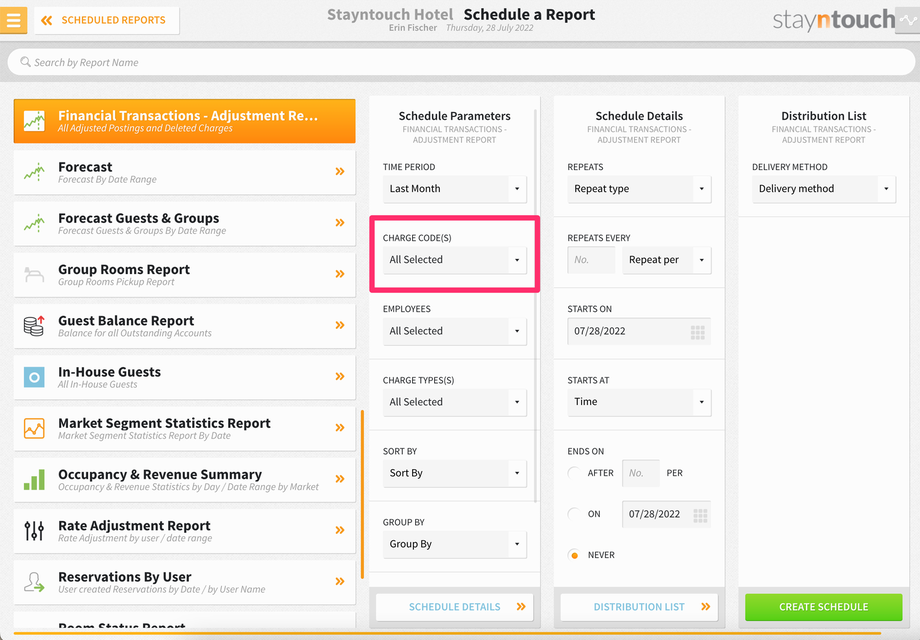Open the hamburger main menu
This screenshot has height=640, width=920.
(x=13, y=20)
